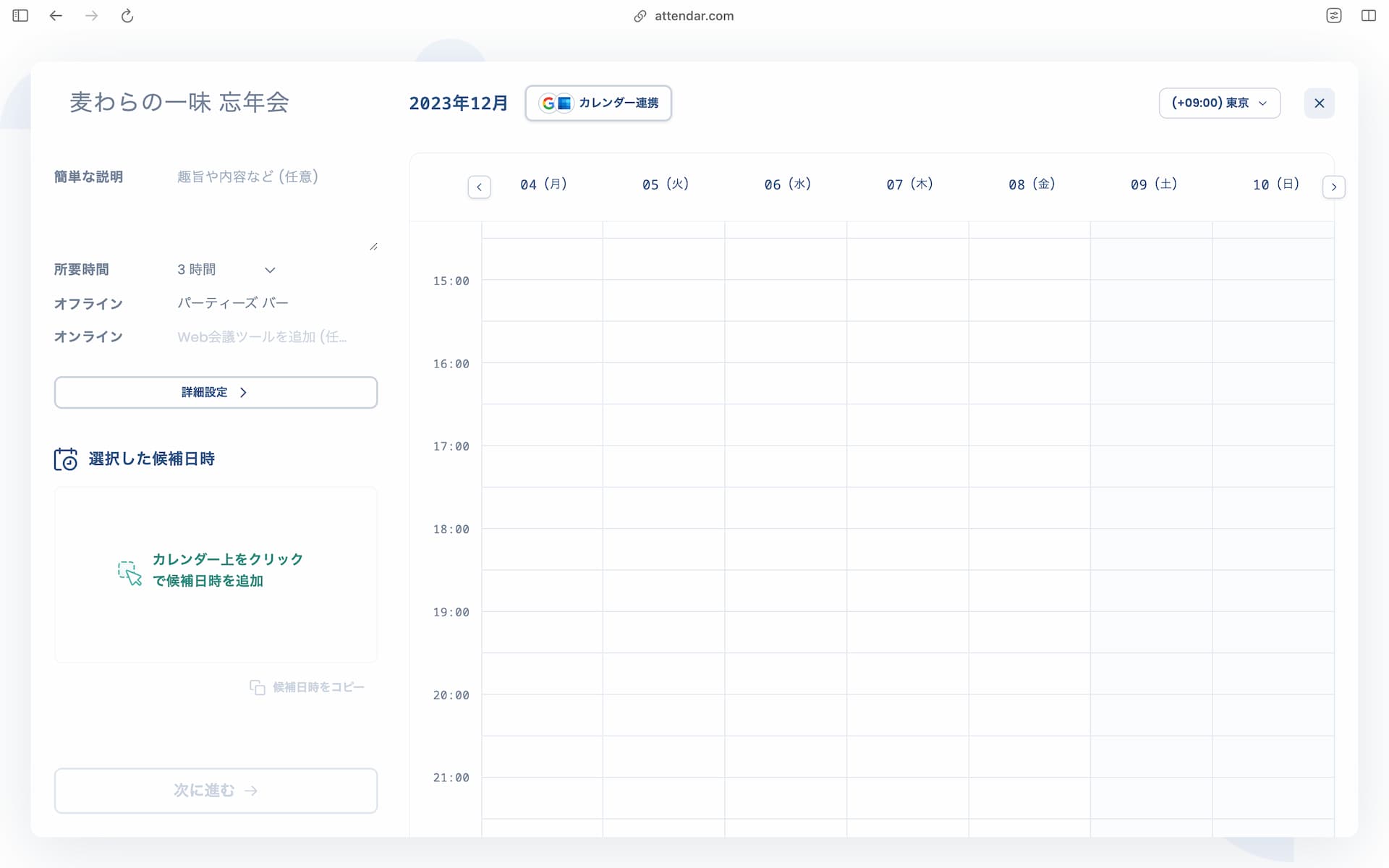This screenshot has height=868, width=1389.
Task: Click the 21:00 time label
Action: [x=451, y=778]
